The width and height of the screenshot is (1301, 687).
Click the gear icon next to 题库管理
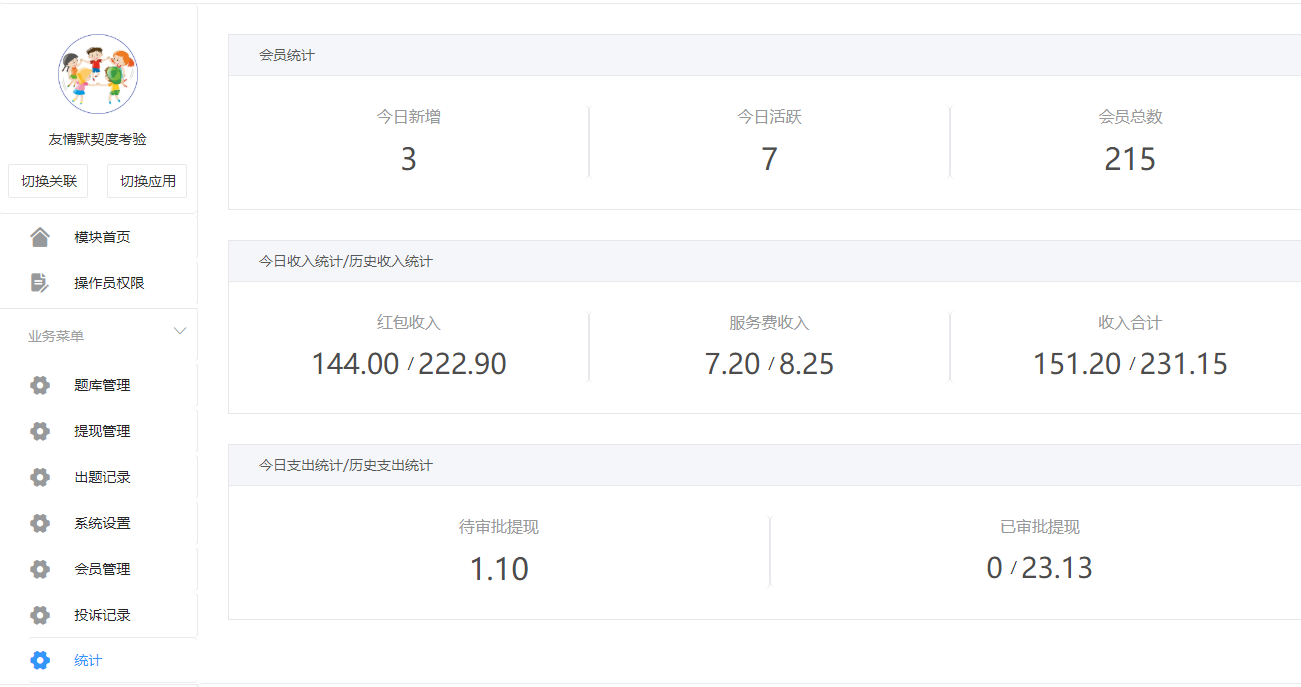point(40,385)
